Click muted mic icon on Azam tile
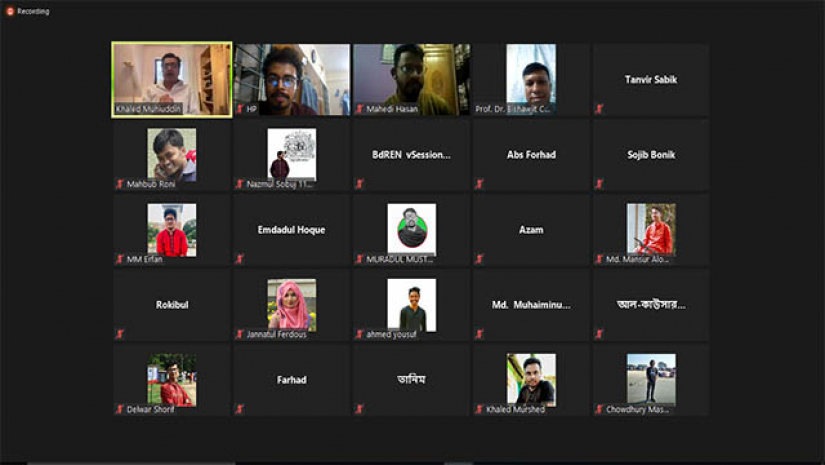This screenshot has width=825, height=465. point(479,259)
